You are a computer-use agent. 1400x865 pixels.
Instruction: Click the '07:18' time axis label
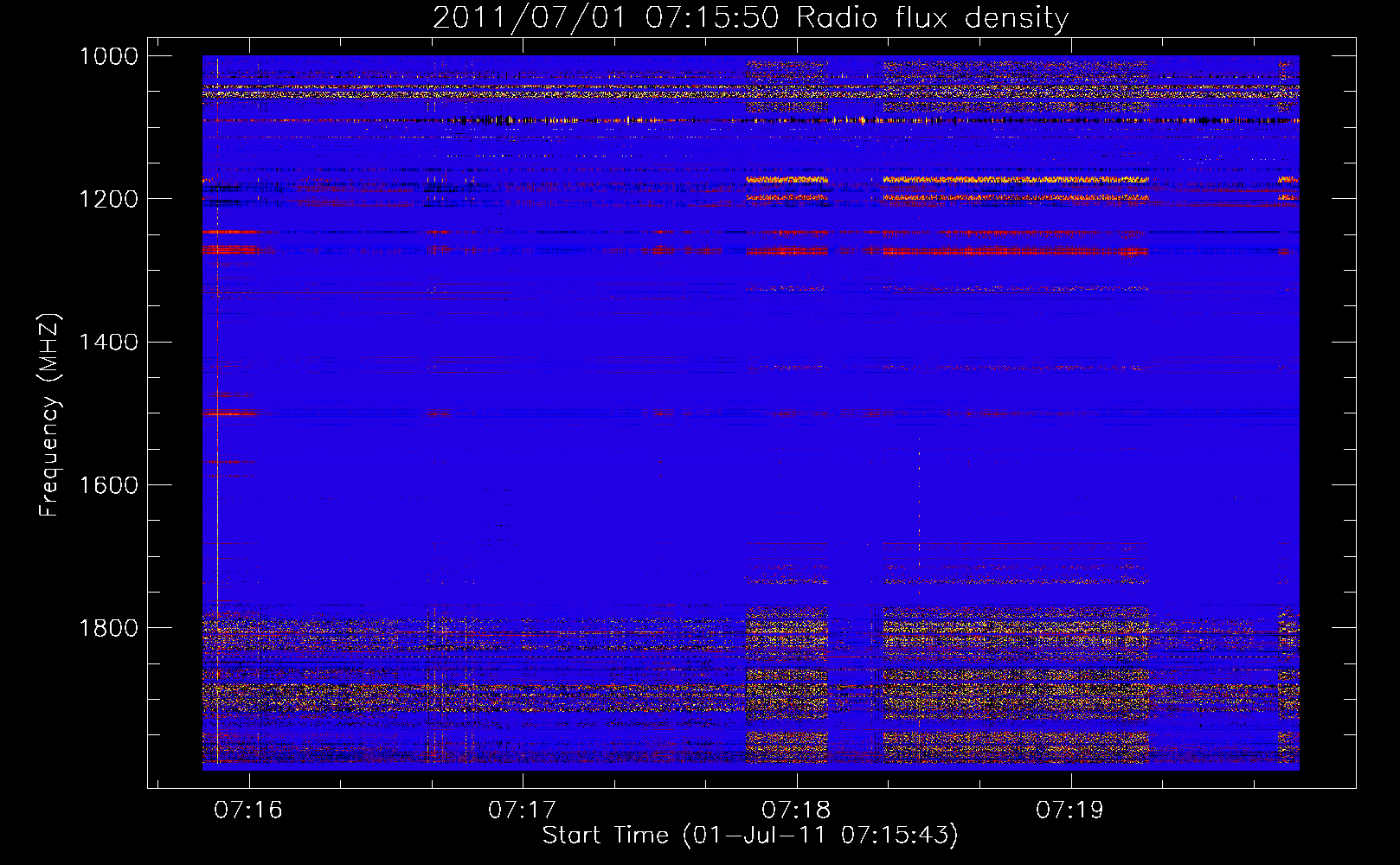click(x=796, y=810)
